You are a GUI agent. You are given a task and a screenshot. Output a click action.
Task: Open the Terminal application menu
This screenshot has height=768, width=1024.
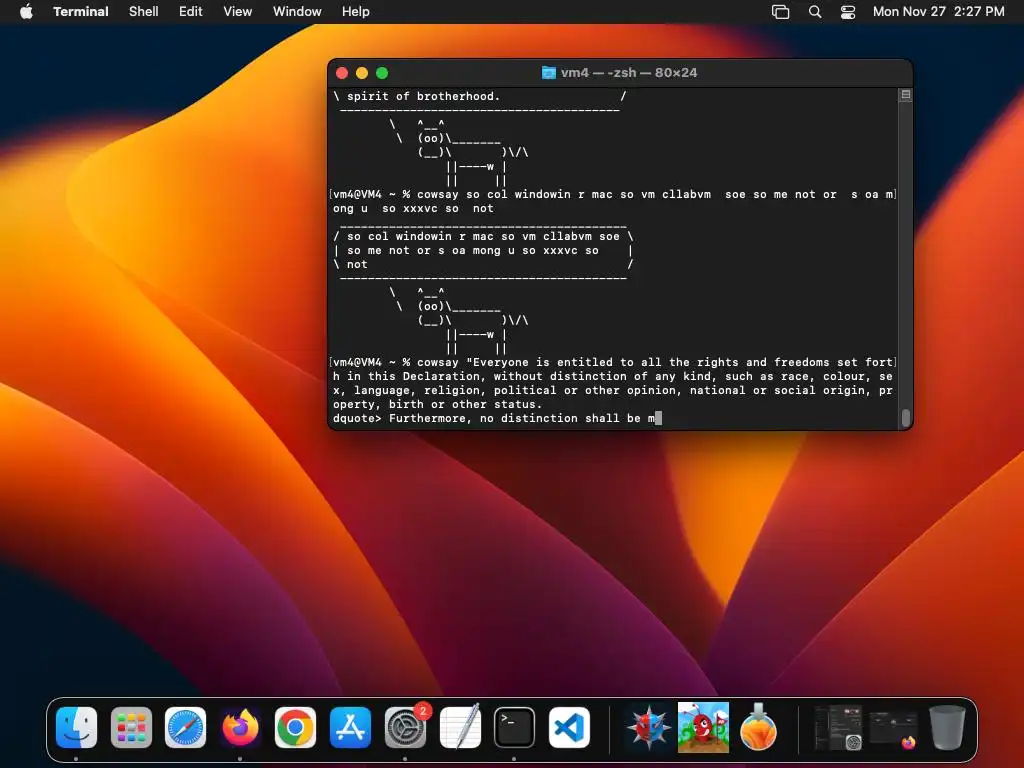(80, 12)
